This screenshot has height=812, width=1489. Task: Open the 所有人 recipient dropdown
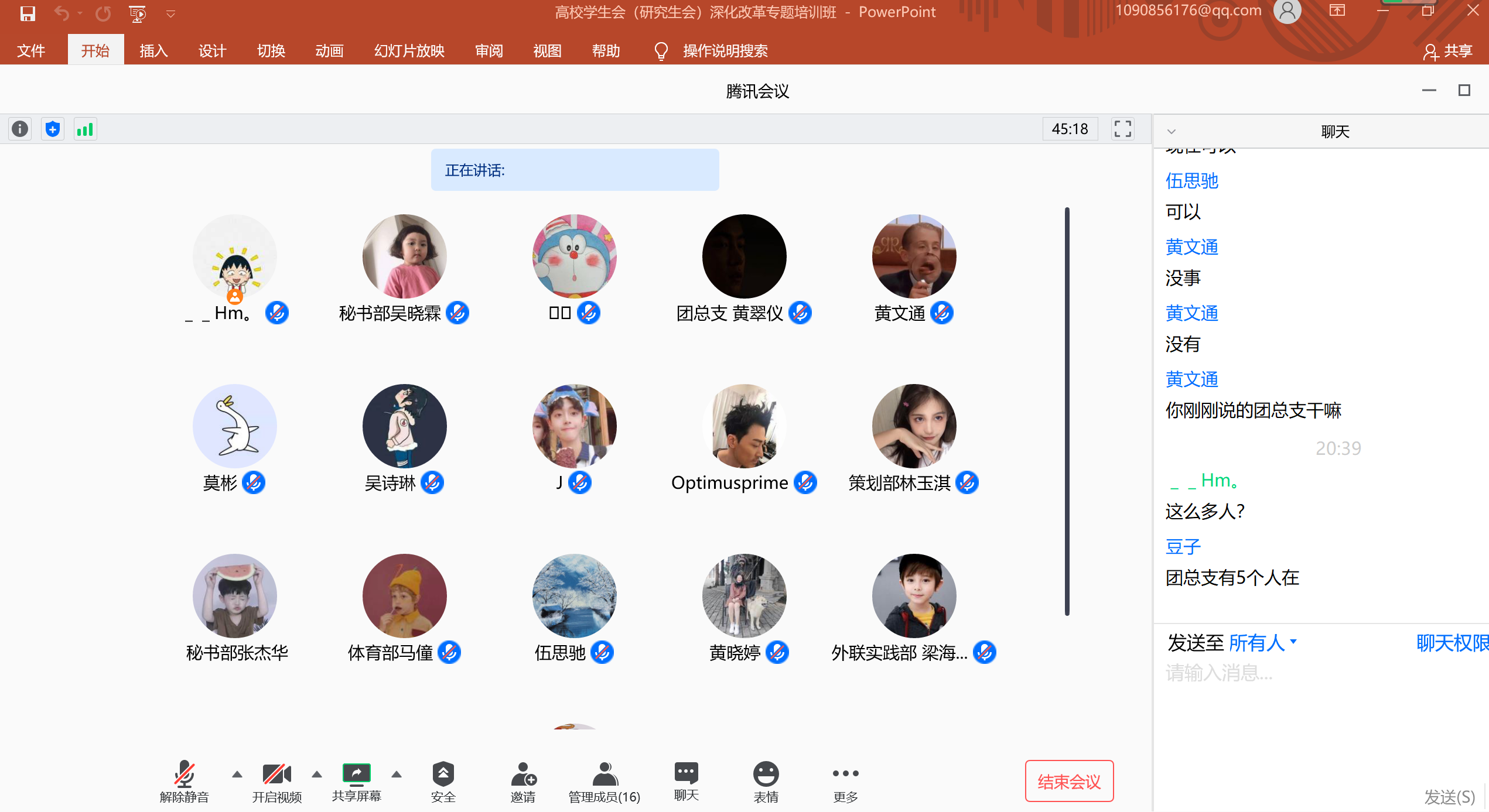pos(1263,643)
